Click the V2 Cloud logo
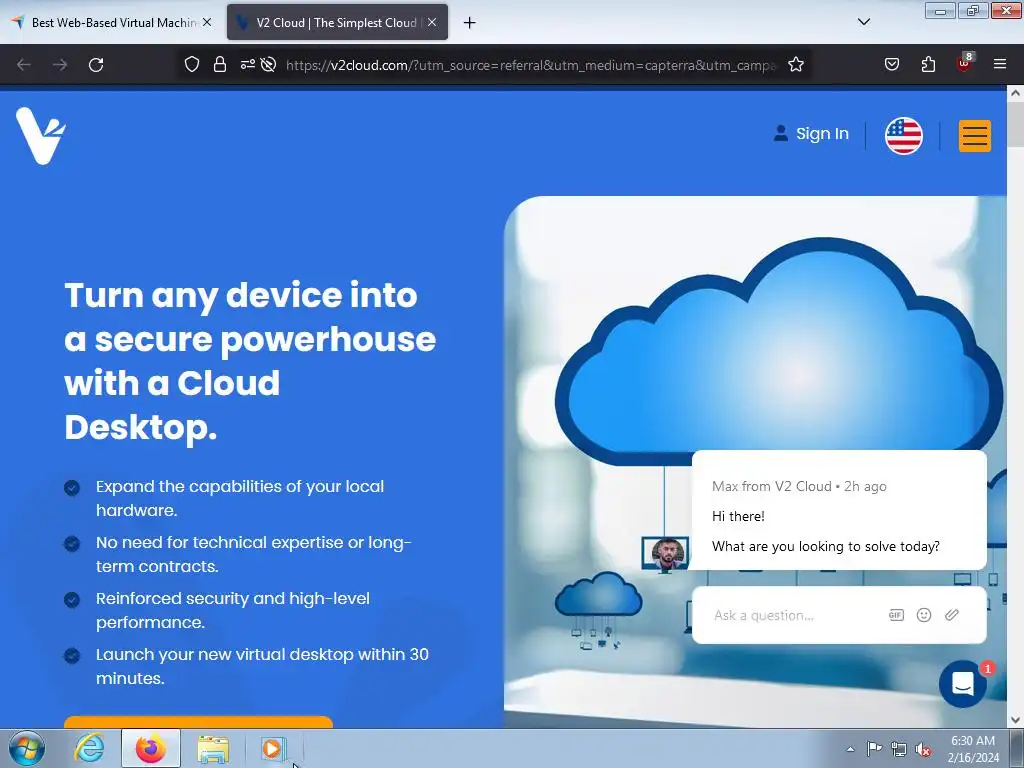Image resolution: width=1024 pixels, height=768 pixels. [x=40, y=136]
